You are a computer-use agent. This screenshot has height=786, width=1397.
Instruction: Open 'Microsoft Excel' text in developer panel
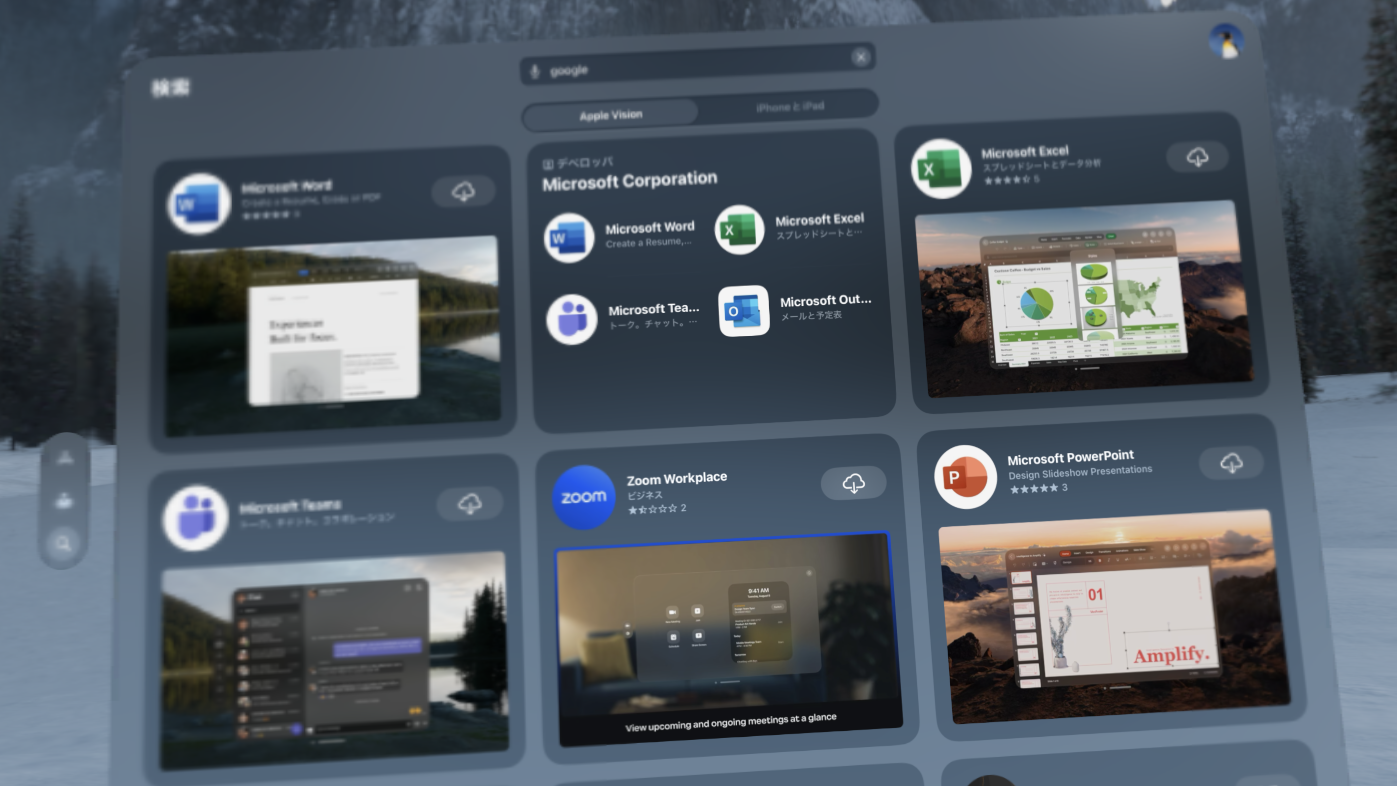click(x=819, y=219)
